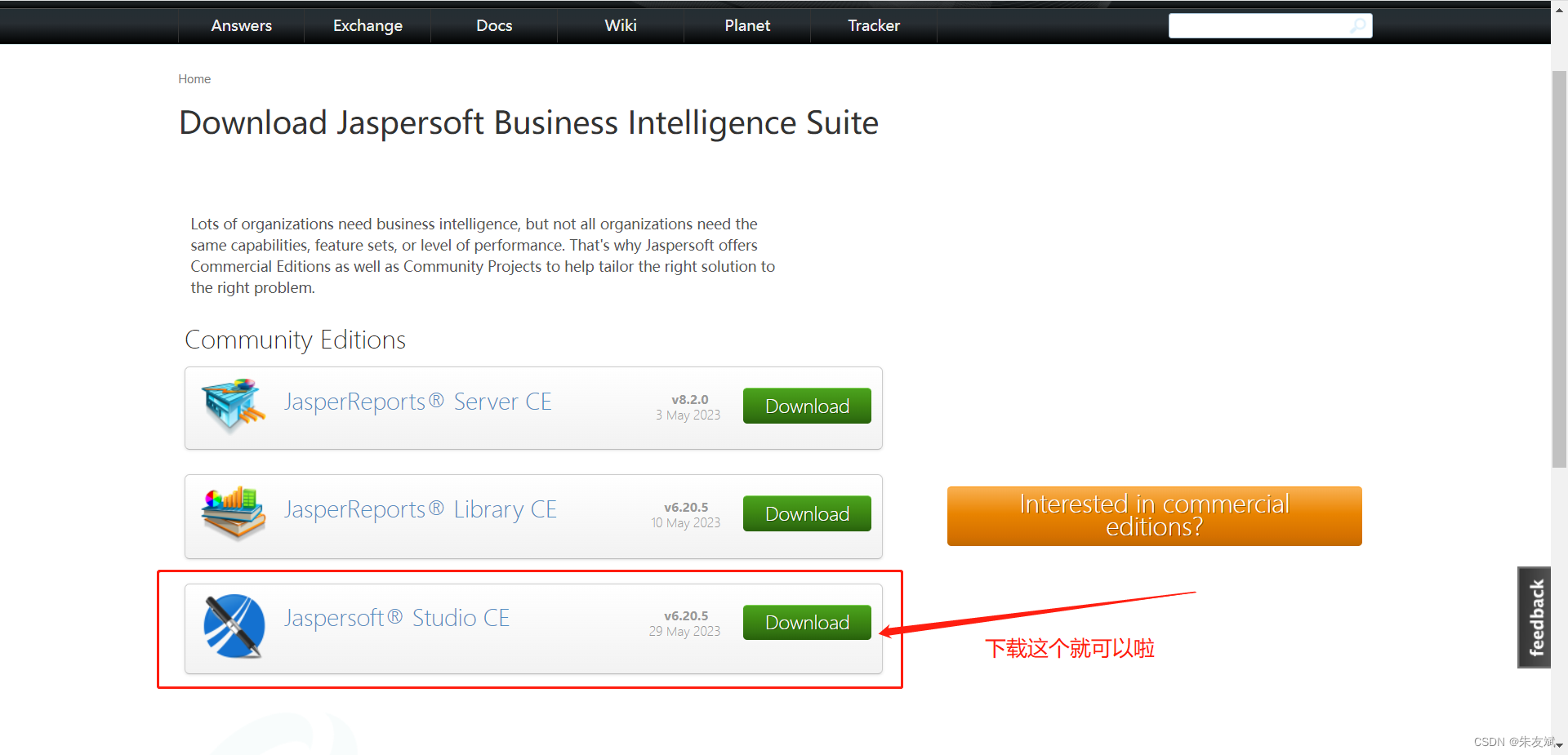Click the scrollbar down arrow
Image resolution: width=1568 pixels, height=755 pixels.
[x=1559, y=746]
